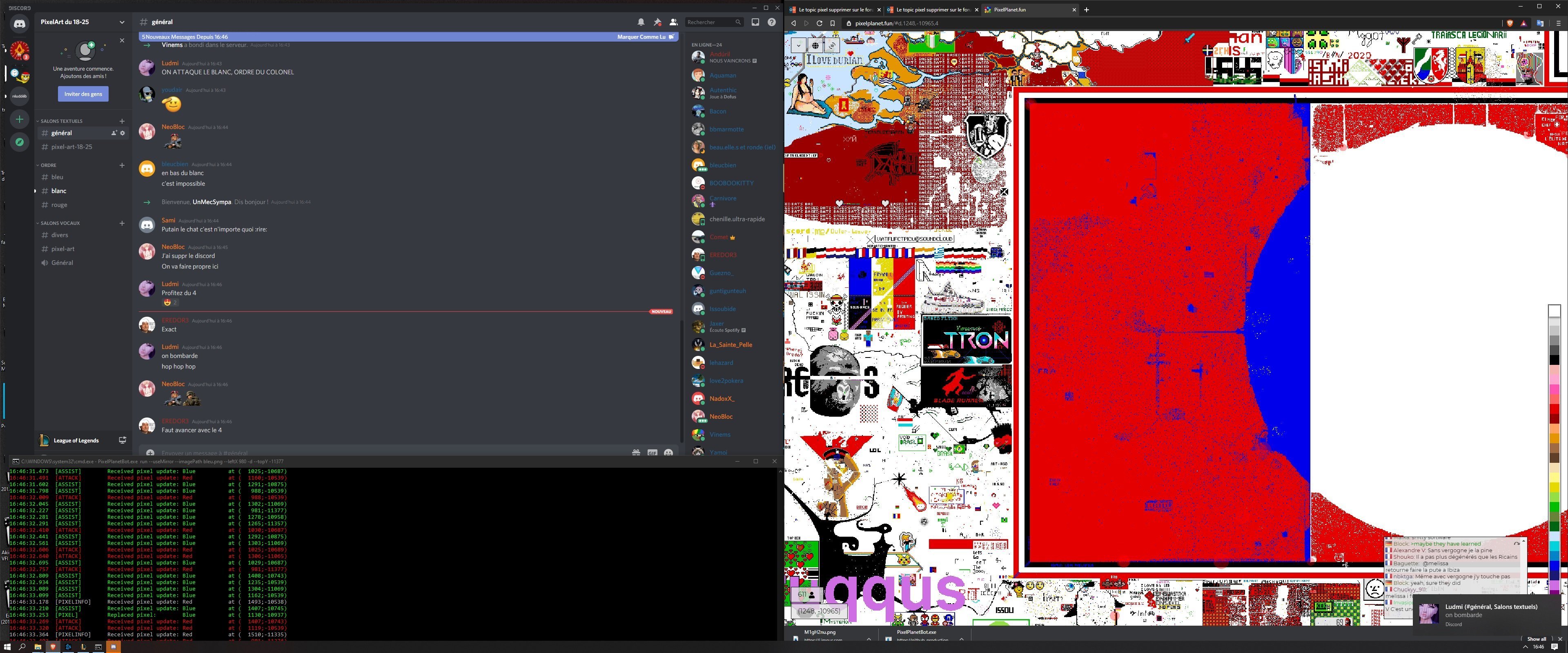Open the Discord inbox icon
The width and height of the screenshot is (1568, 653).
point(755,22)
